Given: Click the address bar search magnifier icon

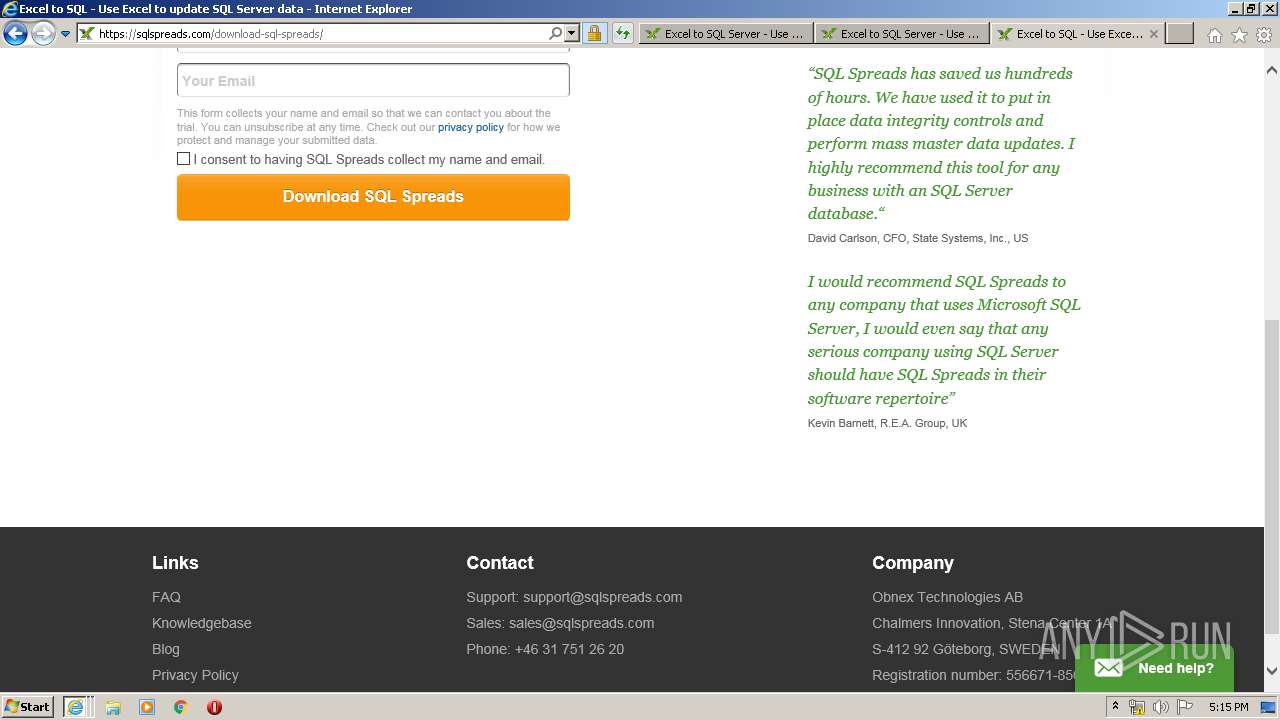Looking at the screenshot, I should (556, 33).
